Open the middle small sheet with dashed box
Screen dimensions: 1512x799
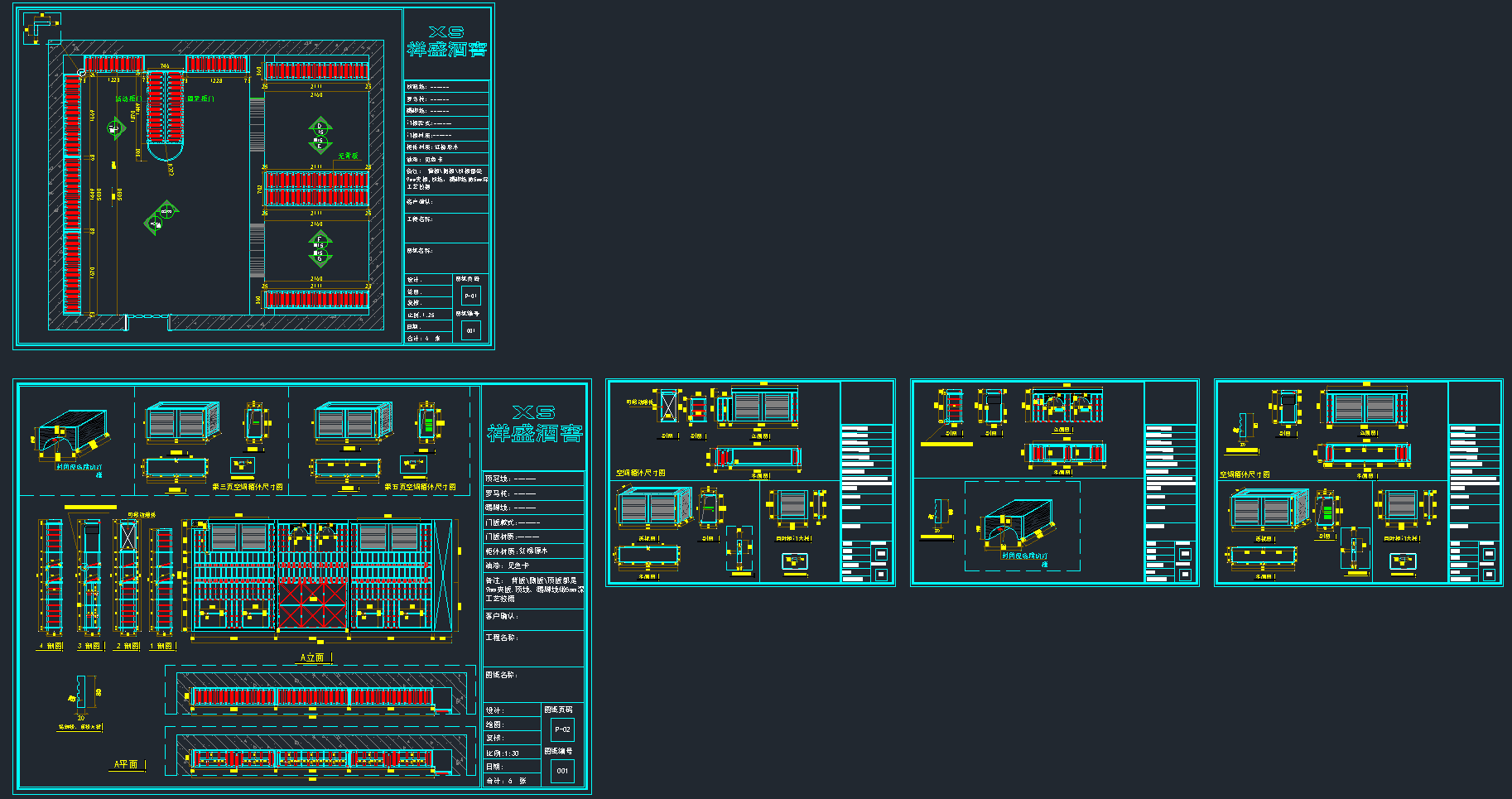(1054, 484)
